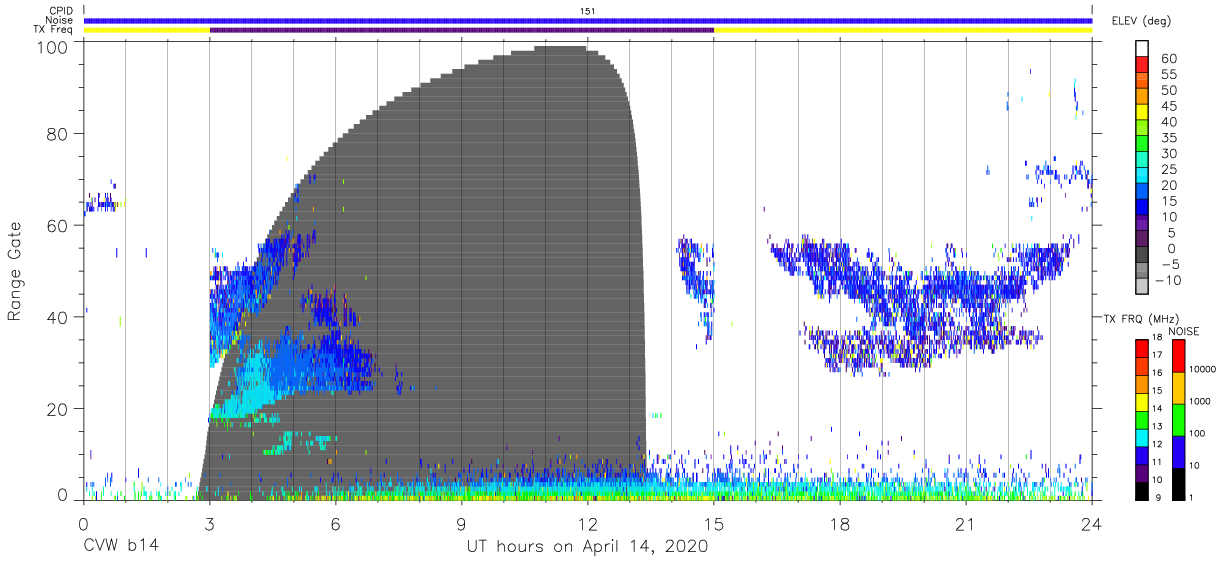Click the x-axis tick label "6"
The image size is (1228, 567).
(x=336, y=524)
